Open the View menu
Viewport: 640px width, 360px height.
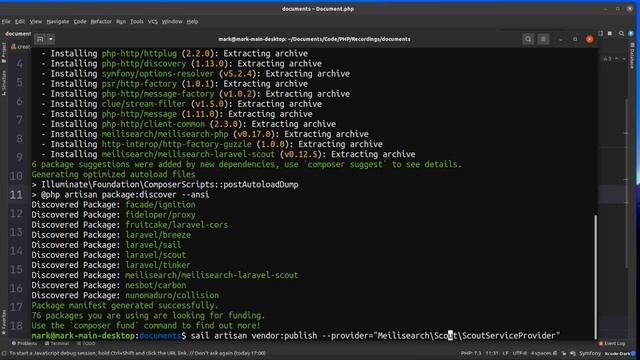tap(36, 22)
